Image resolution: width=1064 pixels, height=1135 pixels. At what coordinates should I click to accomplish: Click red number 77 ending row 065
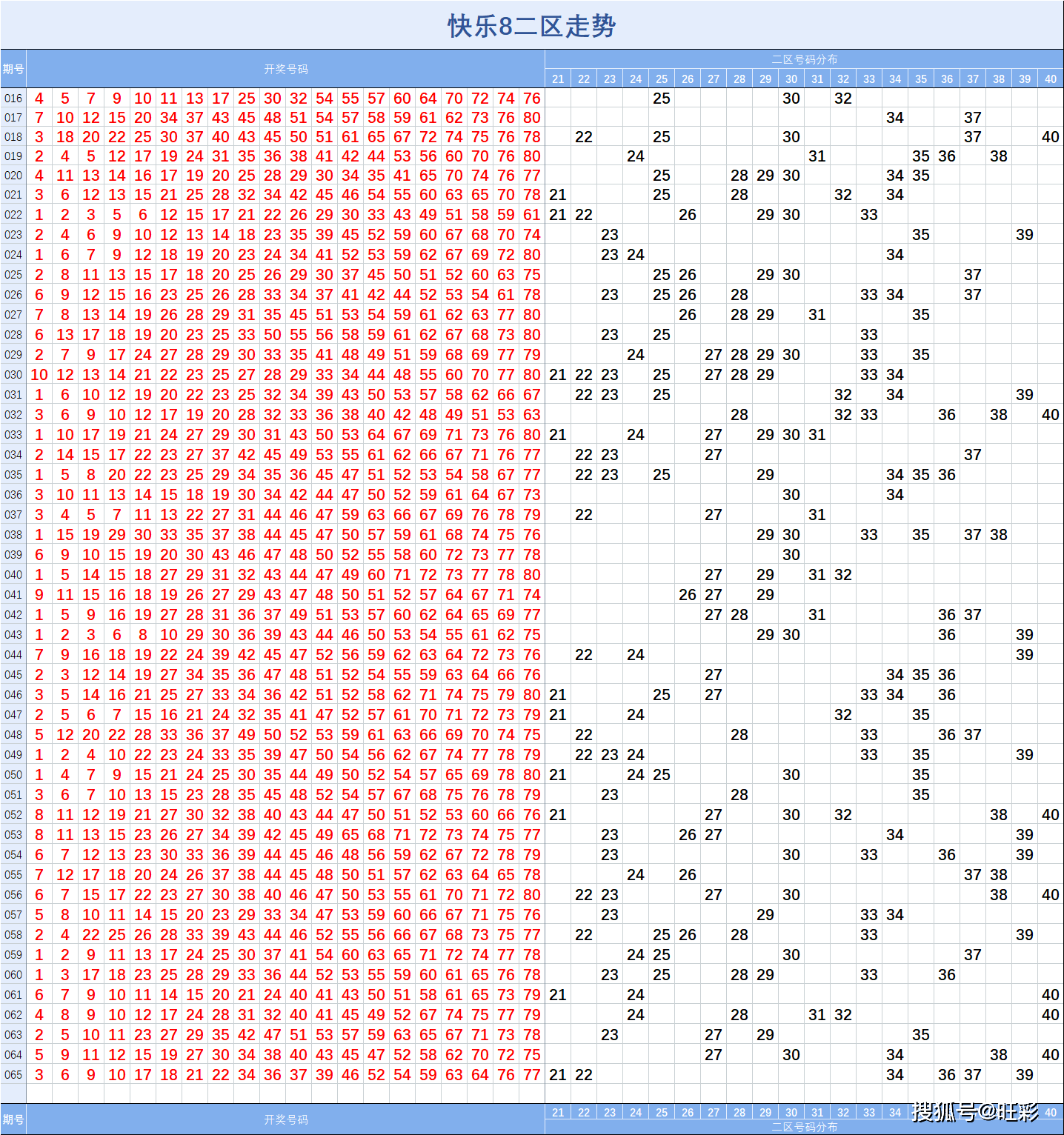click(x=532, y=1075)
